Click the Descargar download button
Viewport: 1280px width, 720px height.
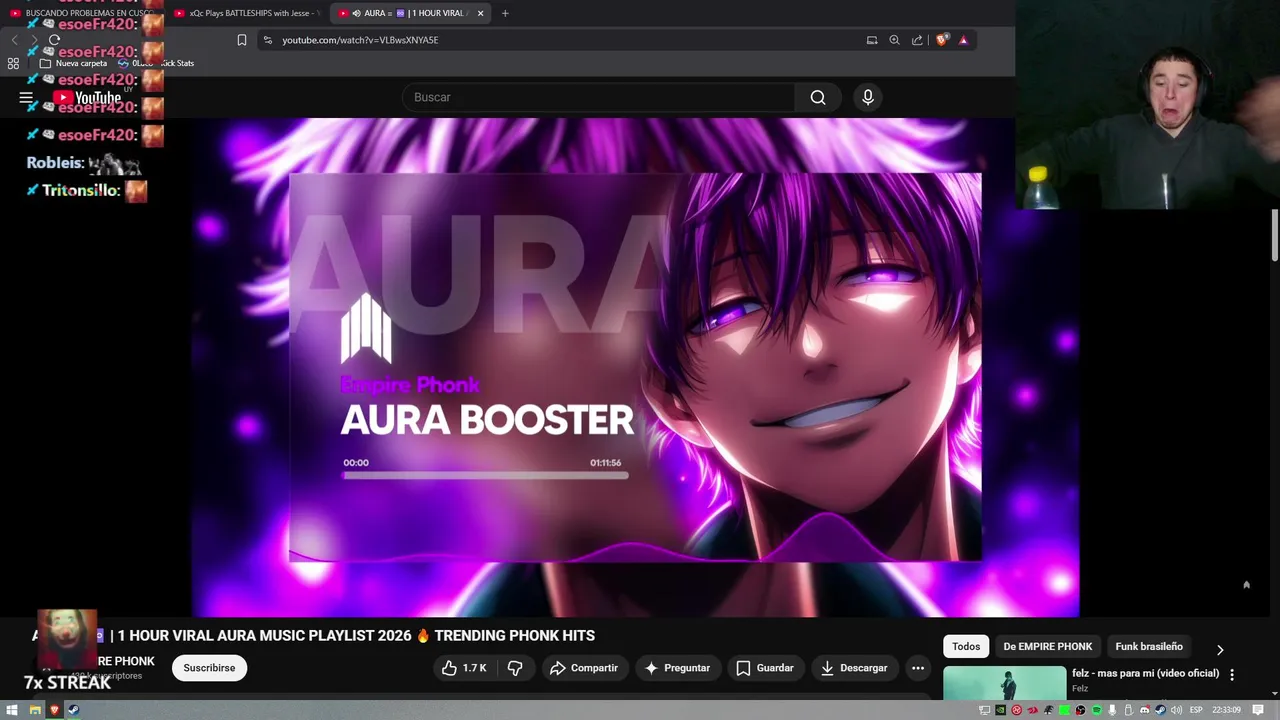[x=854, y=668]
